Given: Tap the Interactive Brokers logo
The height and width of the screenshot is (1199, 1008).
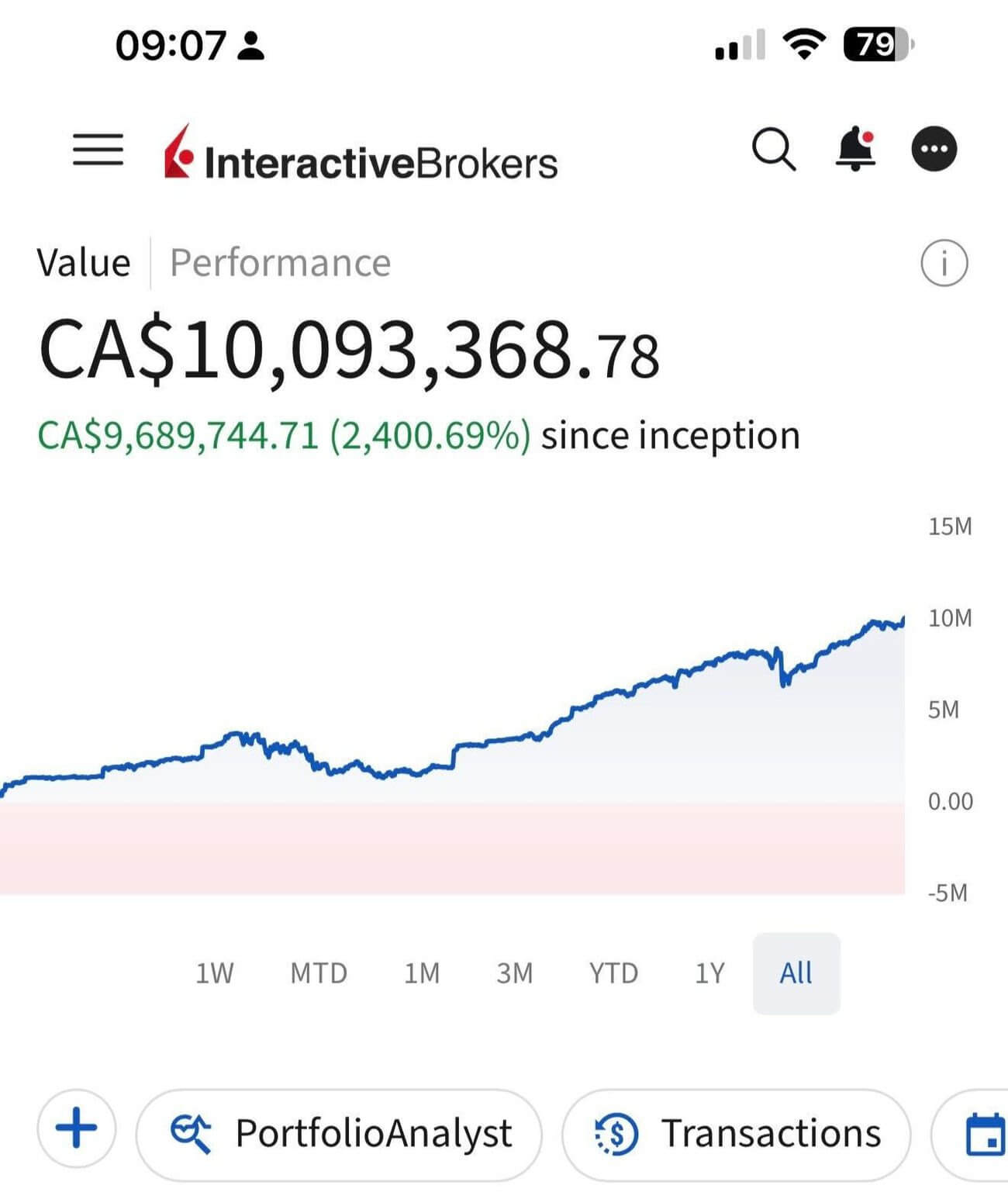Looking at the screenshot, I should 361,154.
